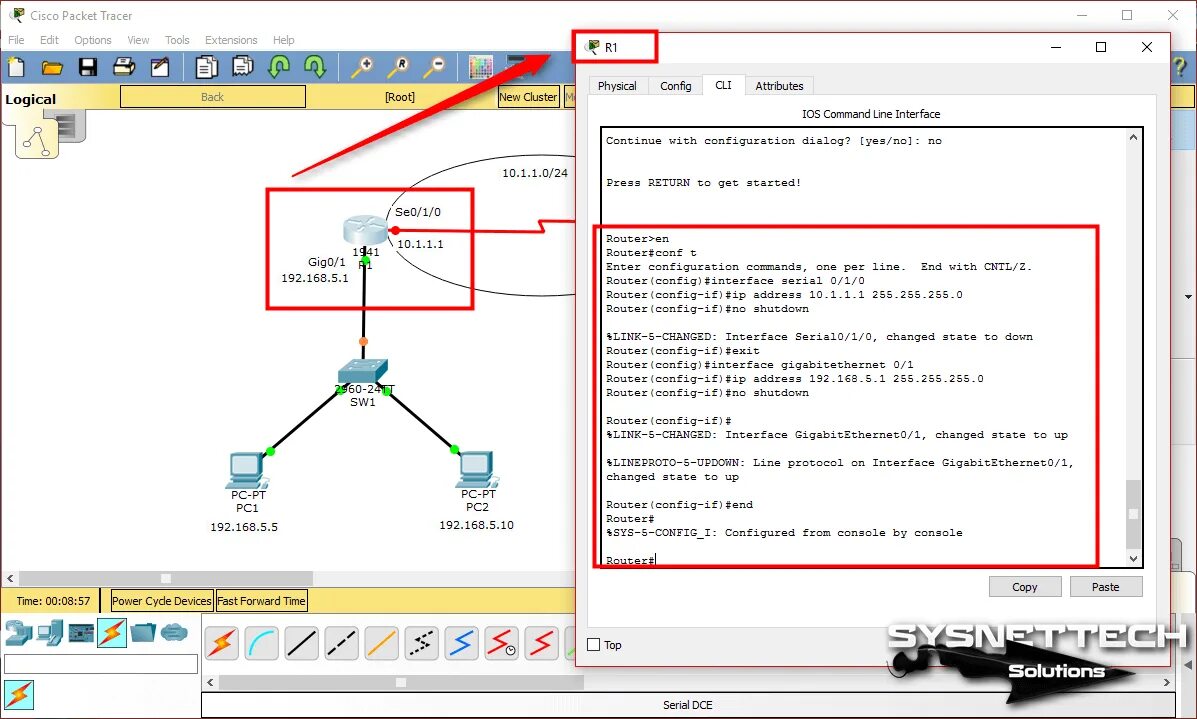Open the Tools menu
1197x719 pixels.
pyautogui.click(x=177, y=40)
